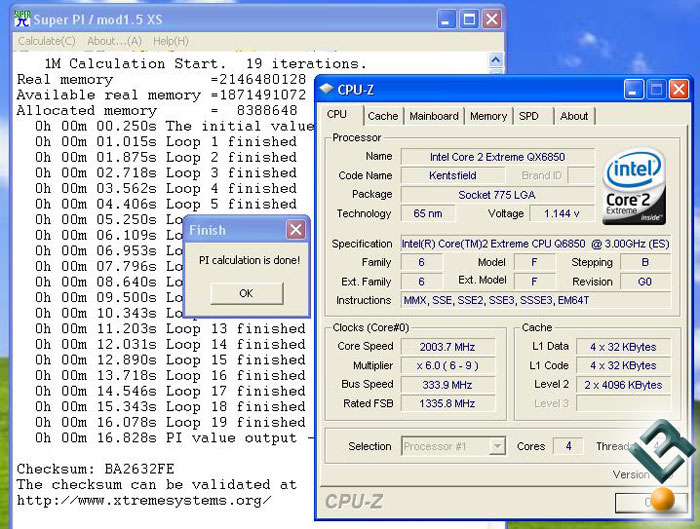Click the Package value Socket 775 LGA

click(x=497, y=195)
